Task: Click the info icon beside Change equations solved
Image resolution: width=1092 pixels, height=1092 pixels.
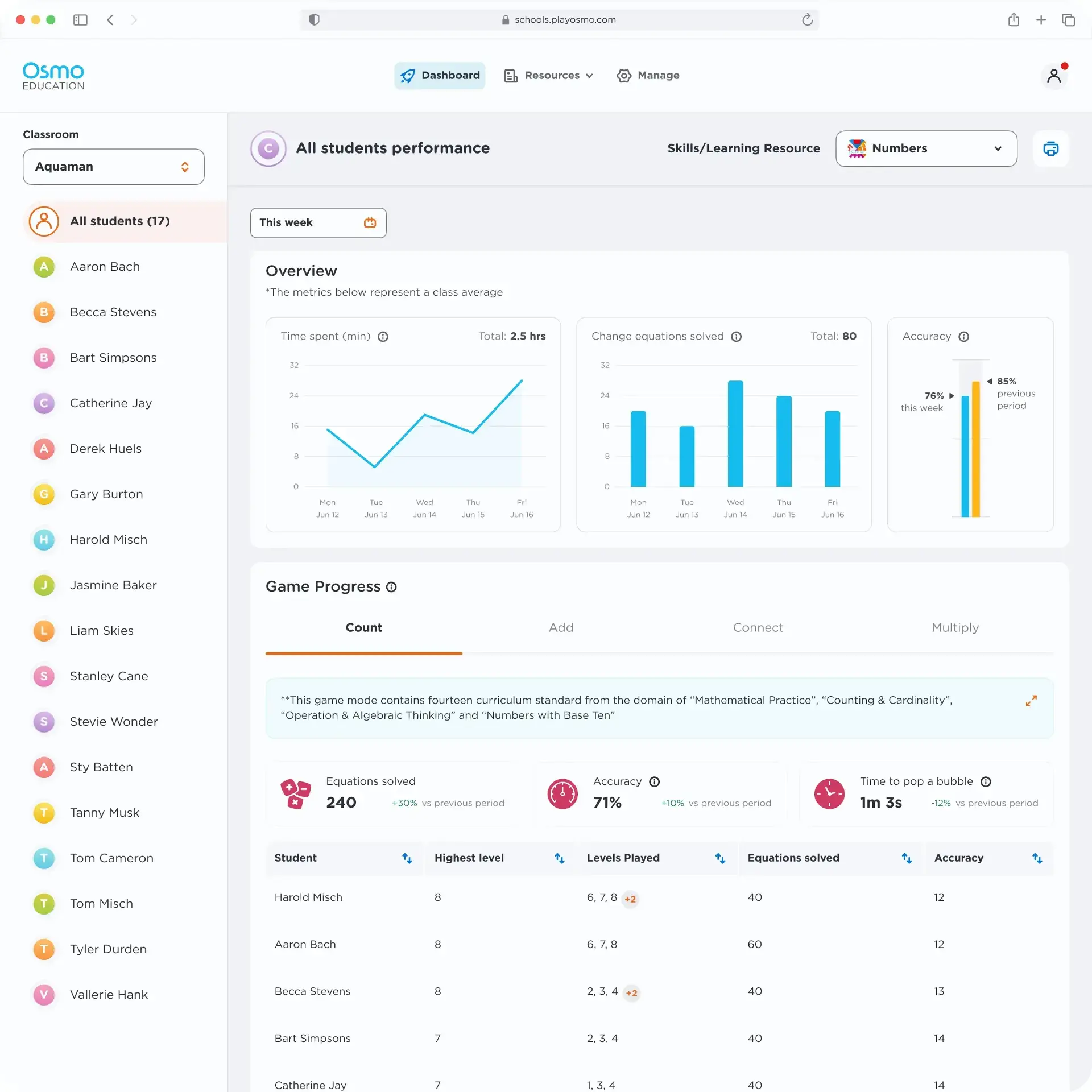Action: tap(736, 337)
